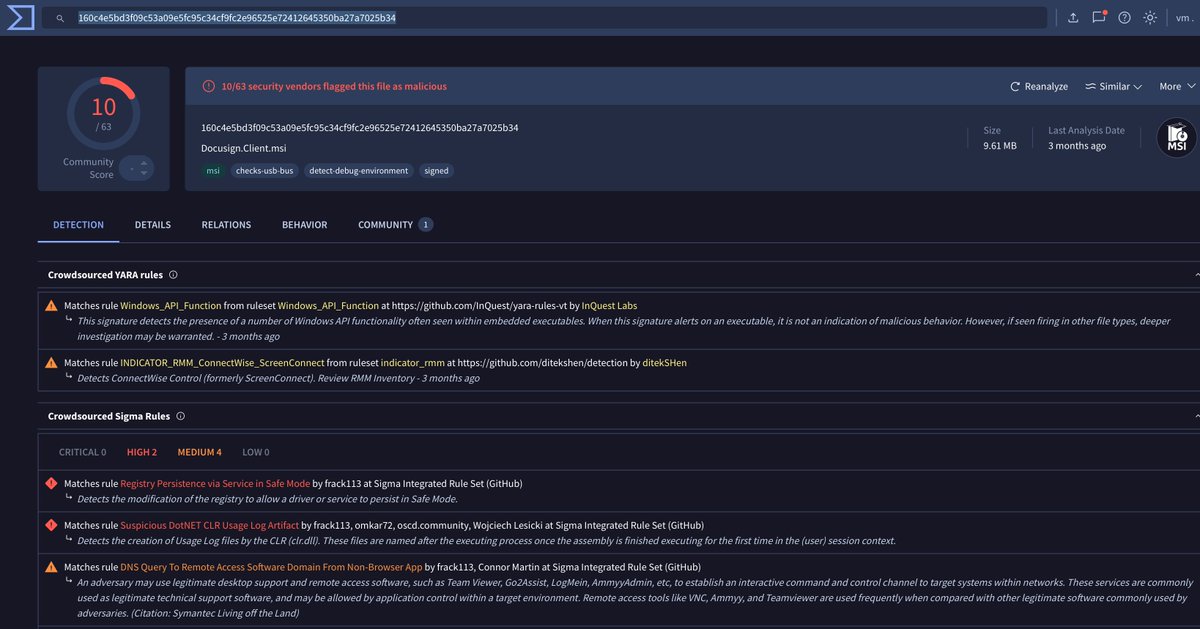Image resolution: width=1200 pixels, height=629 pixels.
Task: Click the '3 months ago' last analysis date
Action: 1077,146
